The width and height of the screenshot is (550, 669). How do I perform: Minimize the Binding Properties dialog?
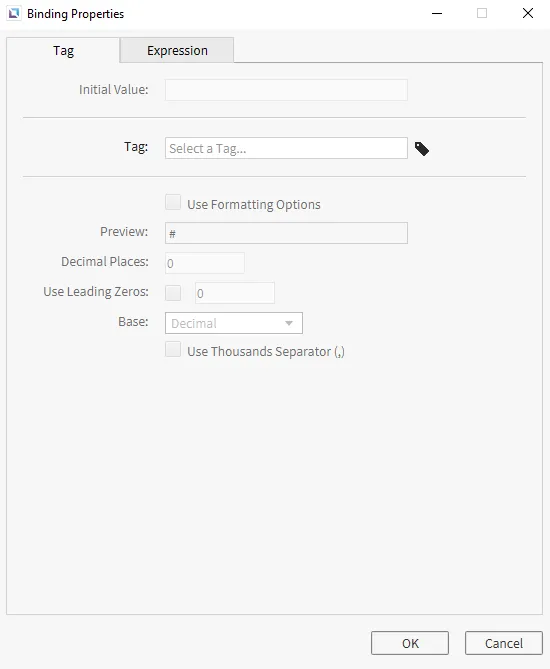pos(437,14)
